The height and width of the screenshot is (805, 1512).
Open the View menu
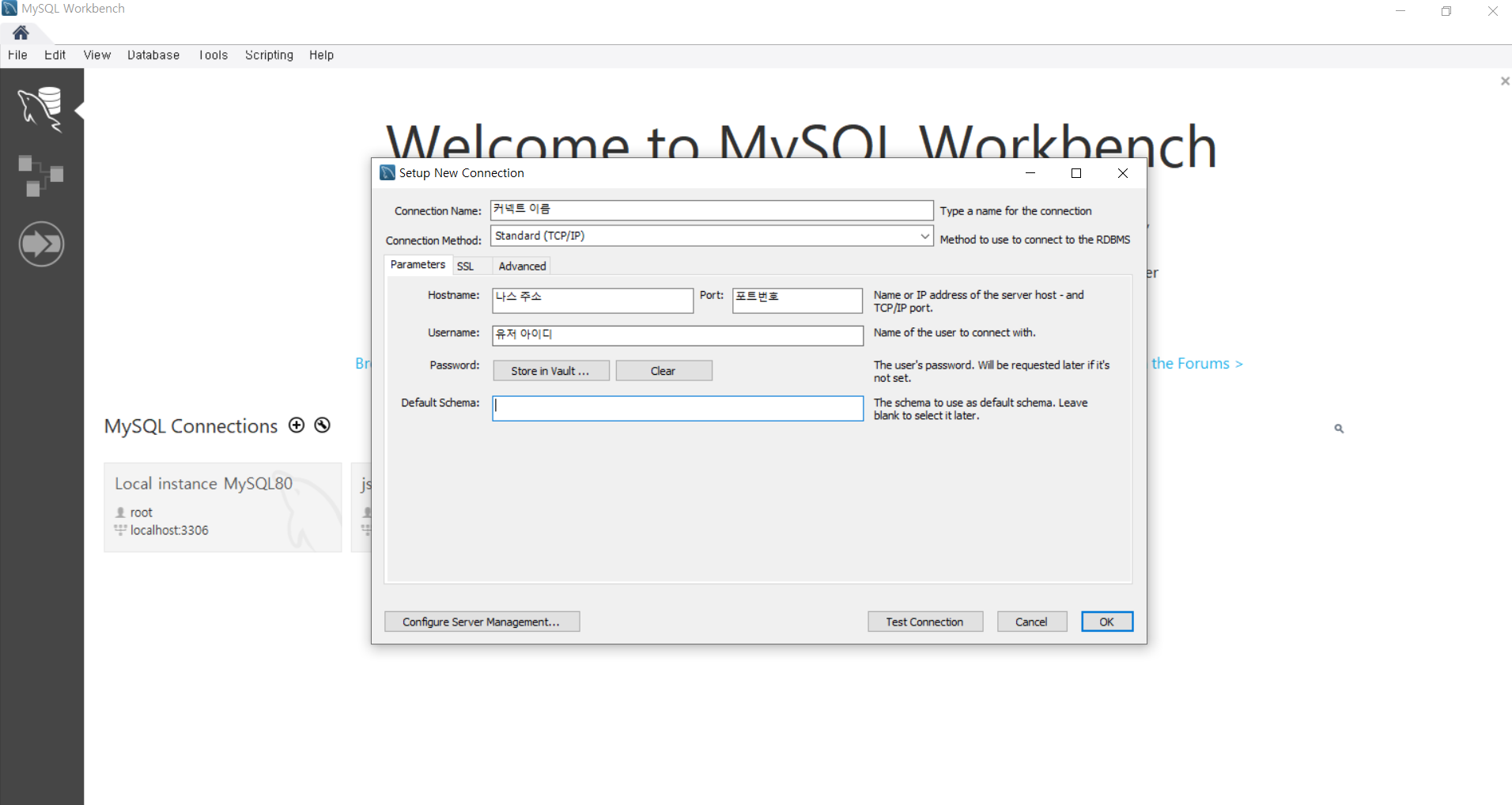tap(96, 55)
